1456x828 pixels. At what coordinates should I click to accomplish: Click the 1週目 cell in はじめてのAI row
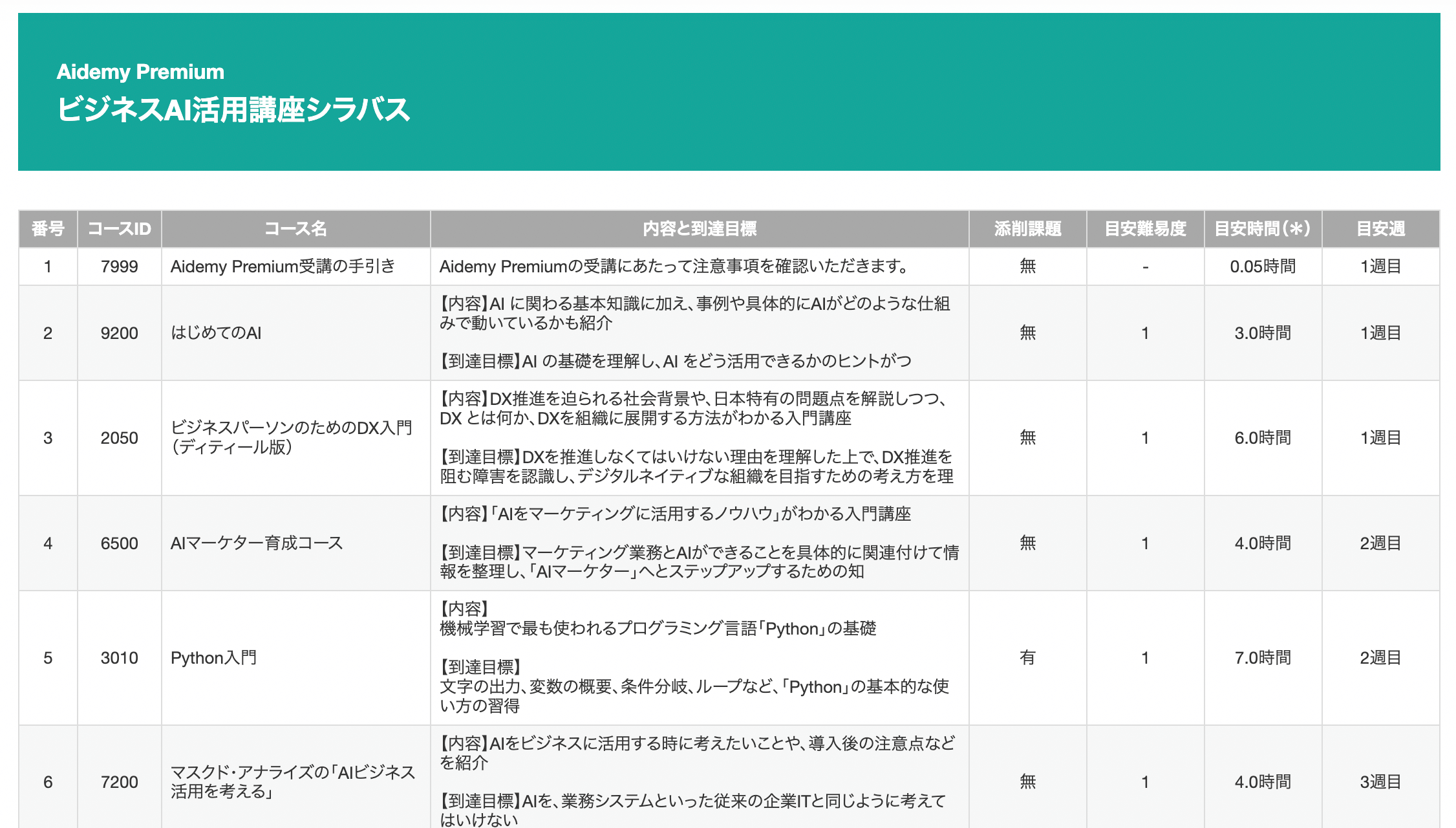[x=1381, y=333]
